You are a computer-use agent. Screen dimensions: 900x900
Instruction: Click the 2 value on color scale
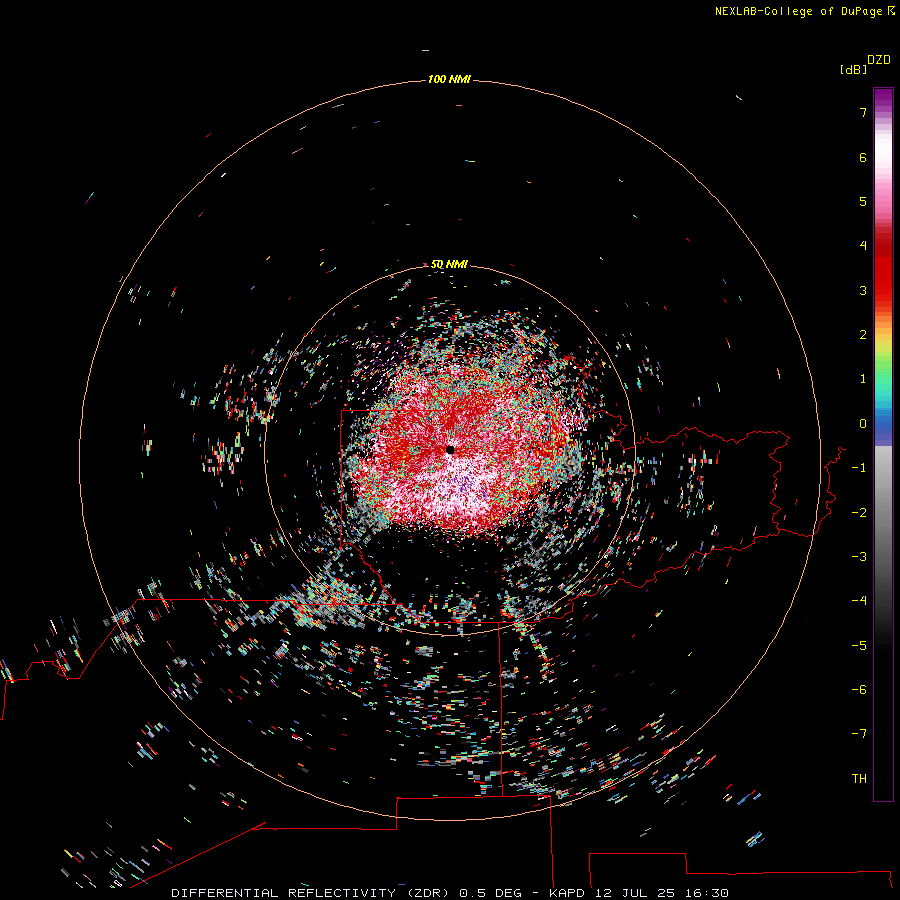pos(863,335)
